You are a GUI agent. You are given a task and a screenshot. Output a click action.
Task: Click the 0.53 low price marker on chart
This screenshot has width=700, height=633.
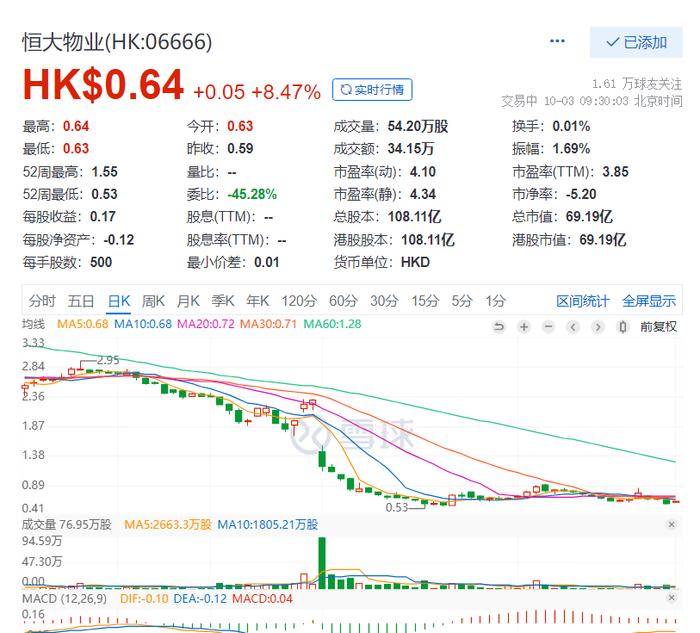(x=396, y=508)
